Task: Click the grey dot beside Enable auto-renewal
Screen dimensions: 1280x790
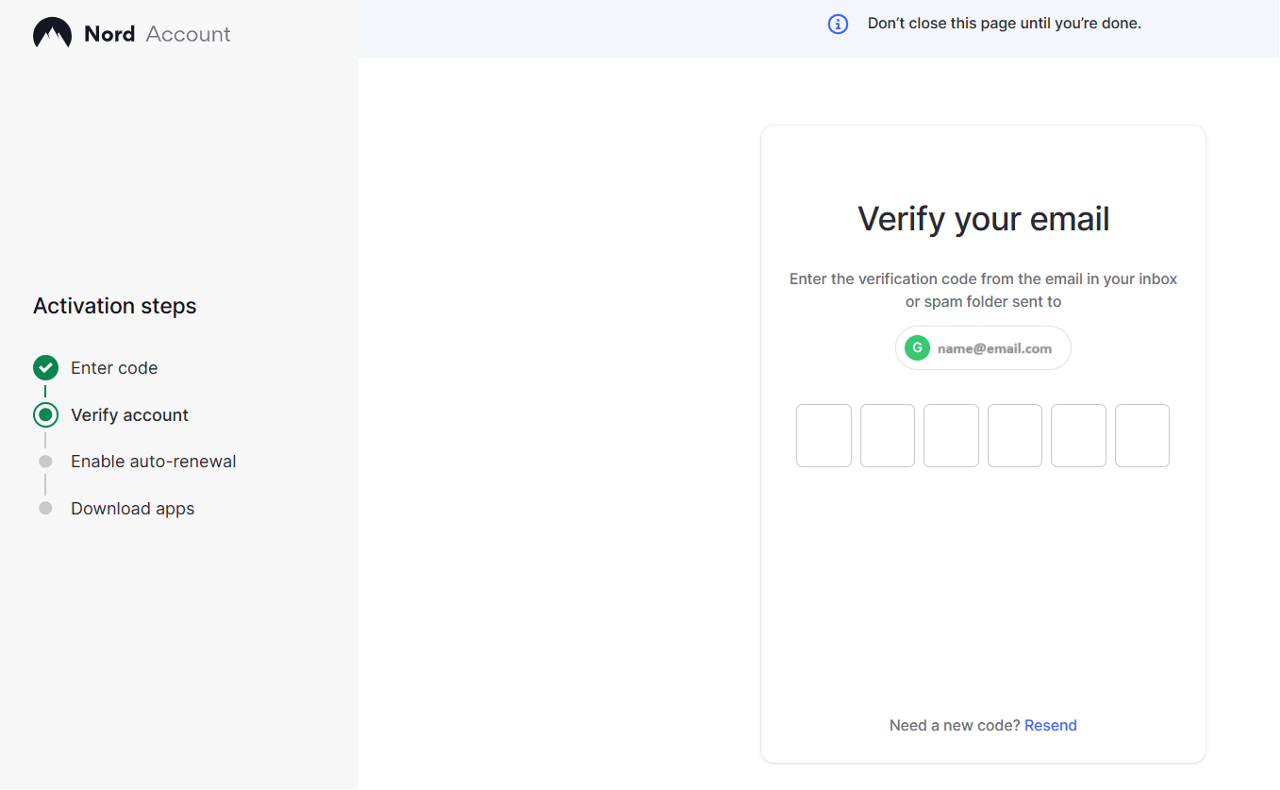Action: click(x=45, y=462)
